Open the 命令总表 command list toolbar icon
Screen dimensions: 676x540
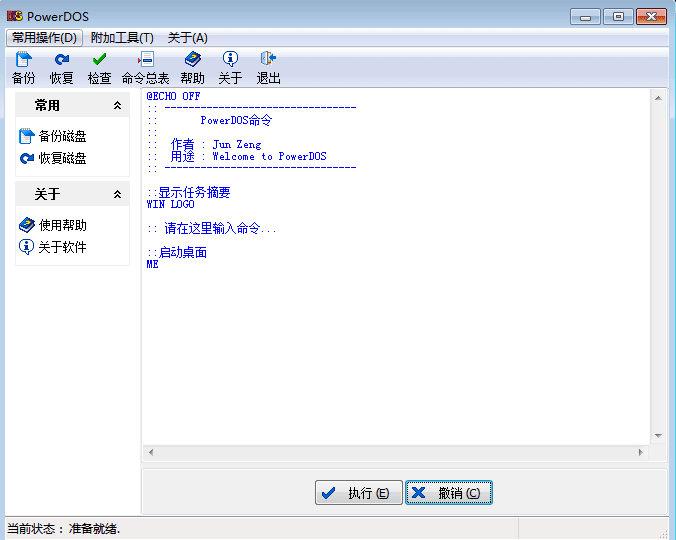(x=146, y=59)
